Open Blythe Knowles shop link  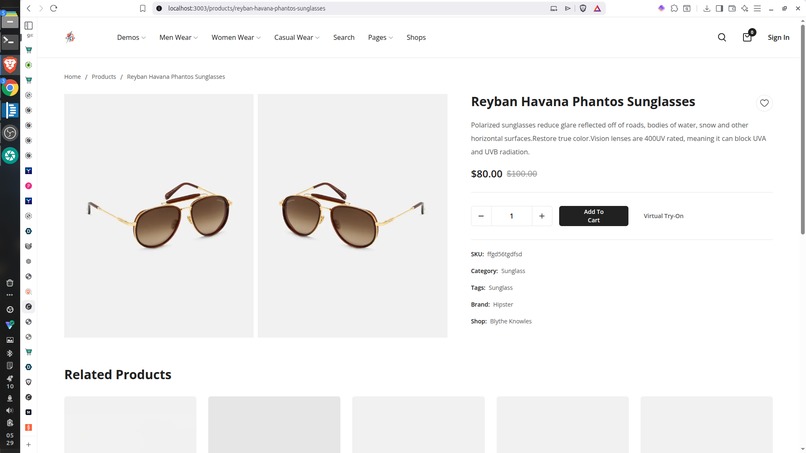[x=510, y=321]
